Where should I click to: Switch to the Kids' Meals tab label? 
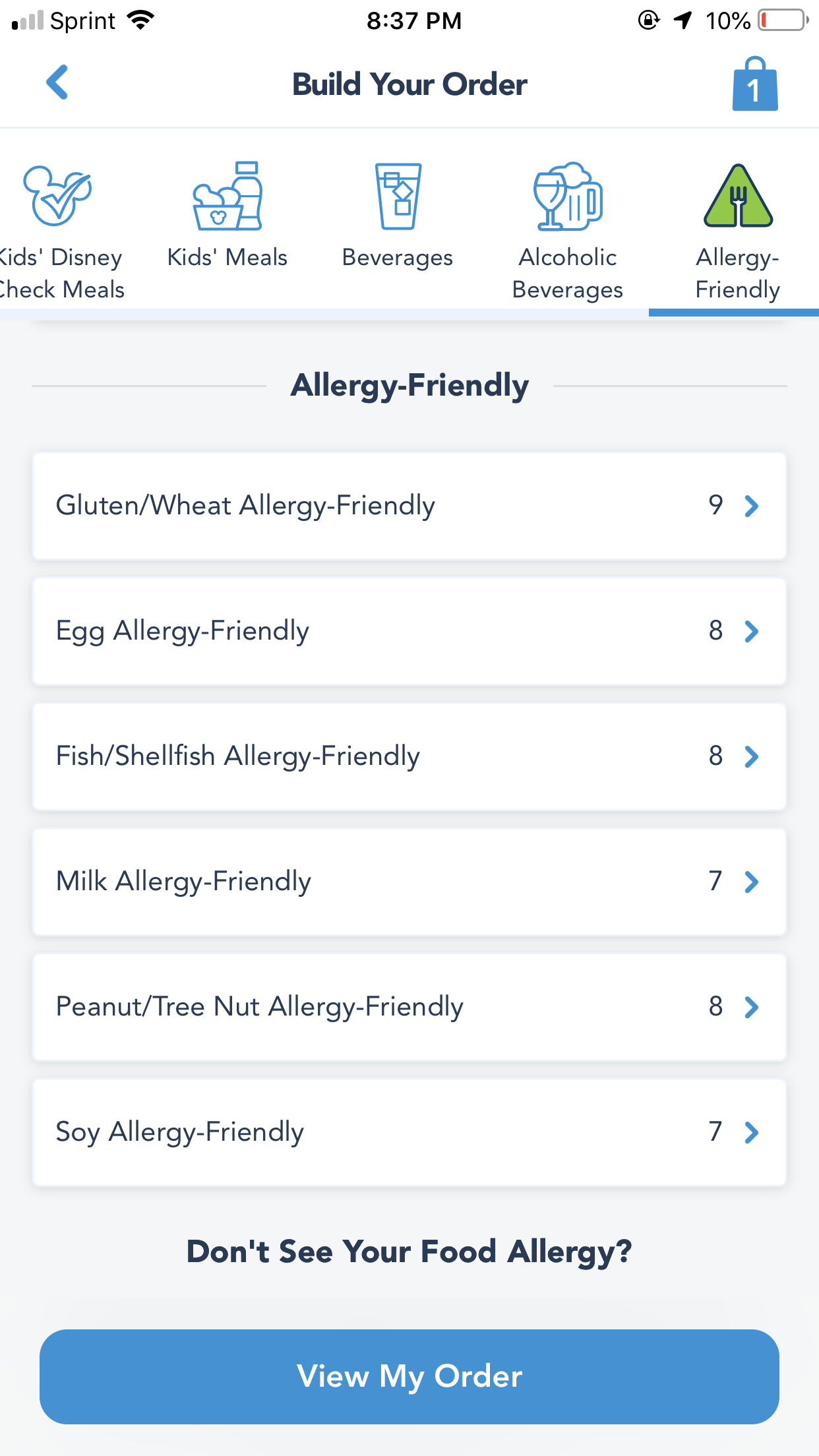click(x=228, y=258)
